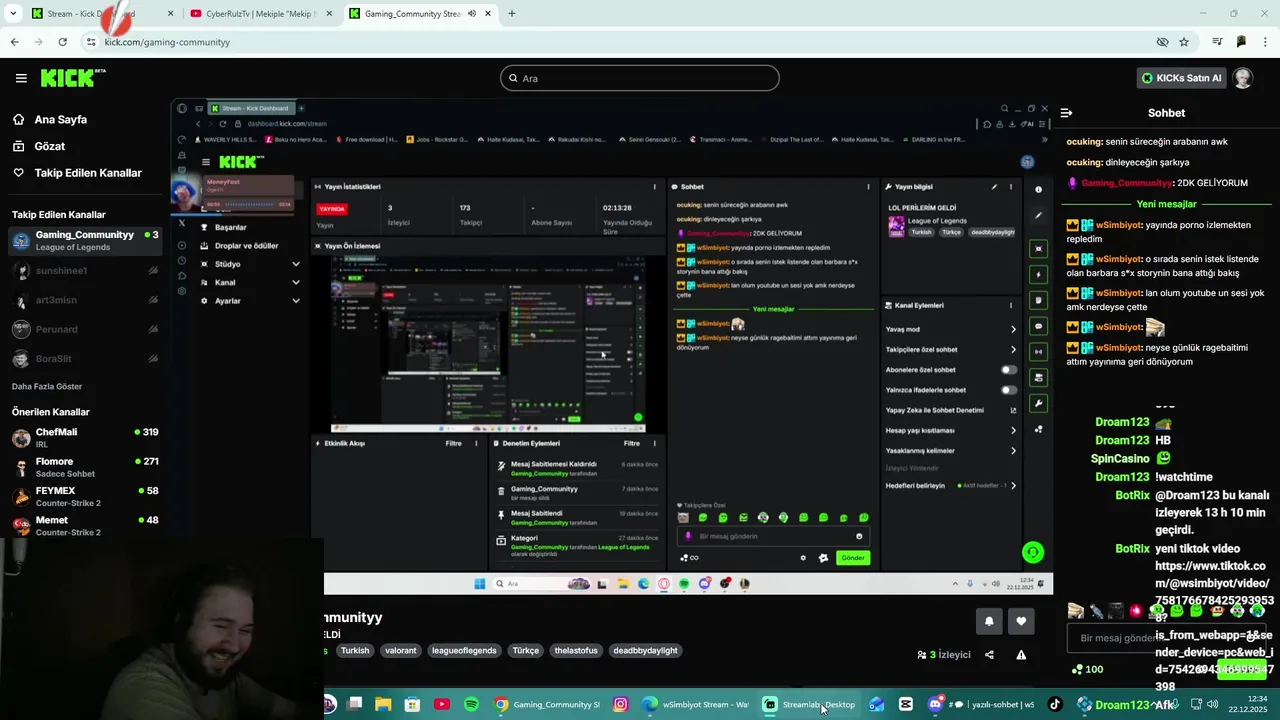Open Chrome media control icon

pyautogui.click(x=1217, y=42)
